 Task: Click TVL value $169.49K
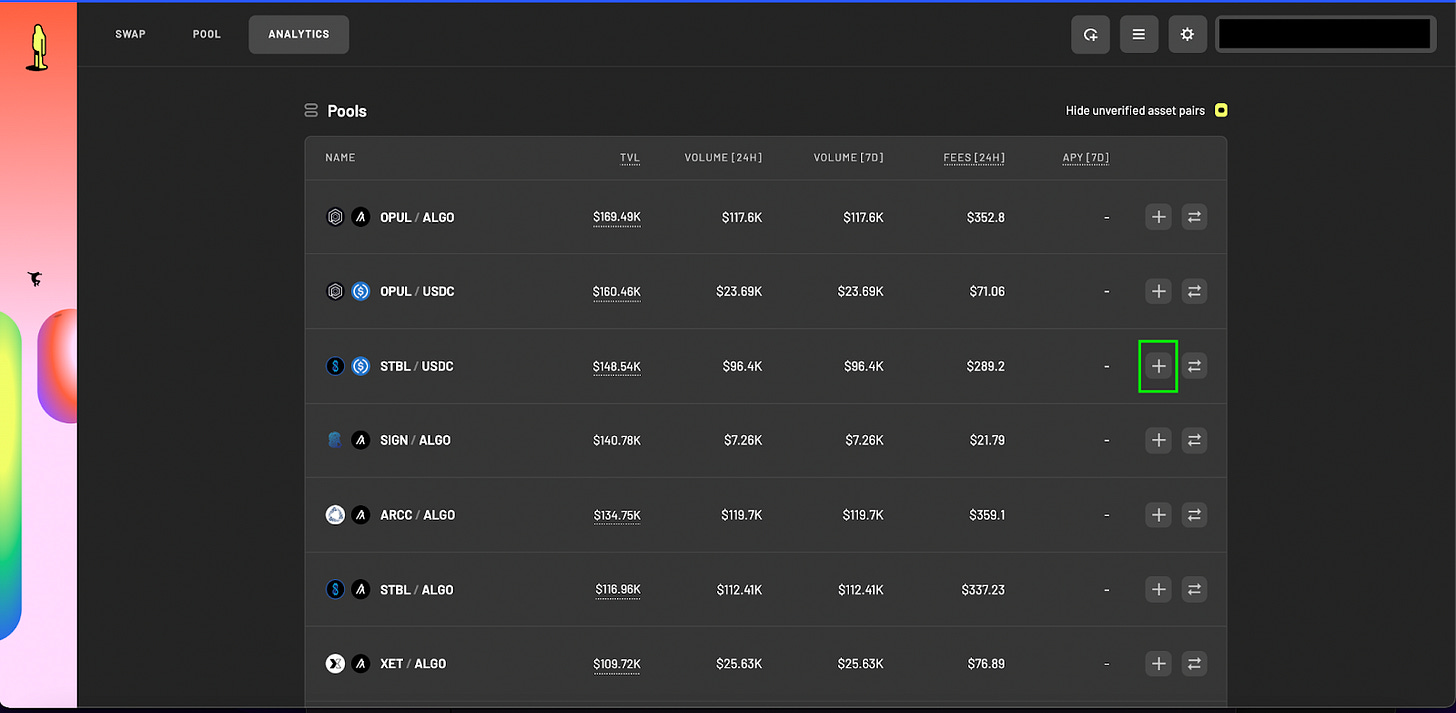(x=616, y=217)
